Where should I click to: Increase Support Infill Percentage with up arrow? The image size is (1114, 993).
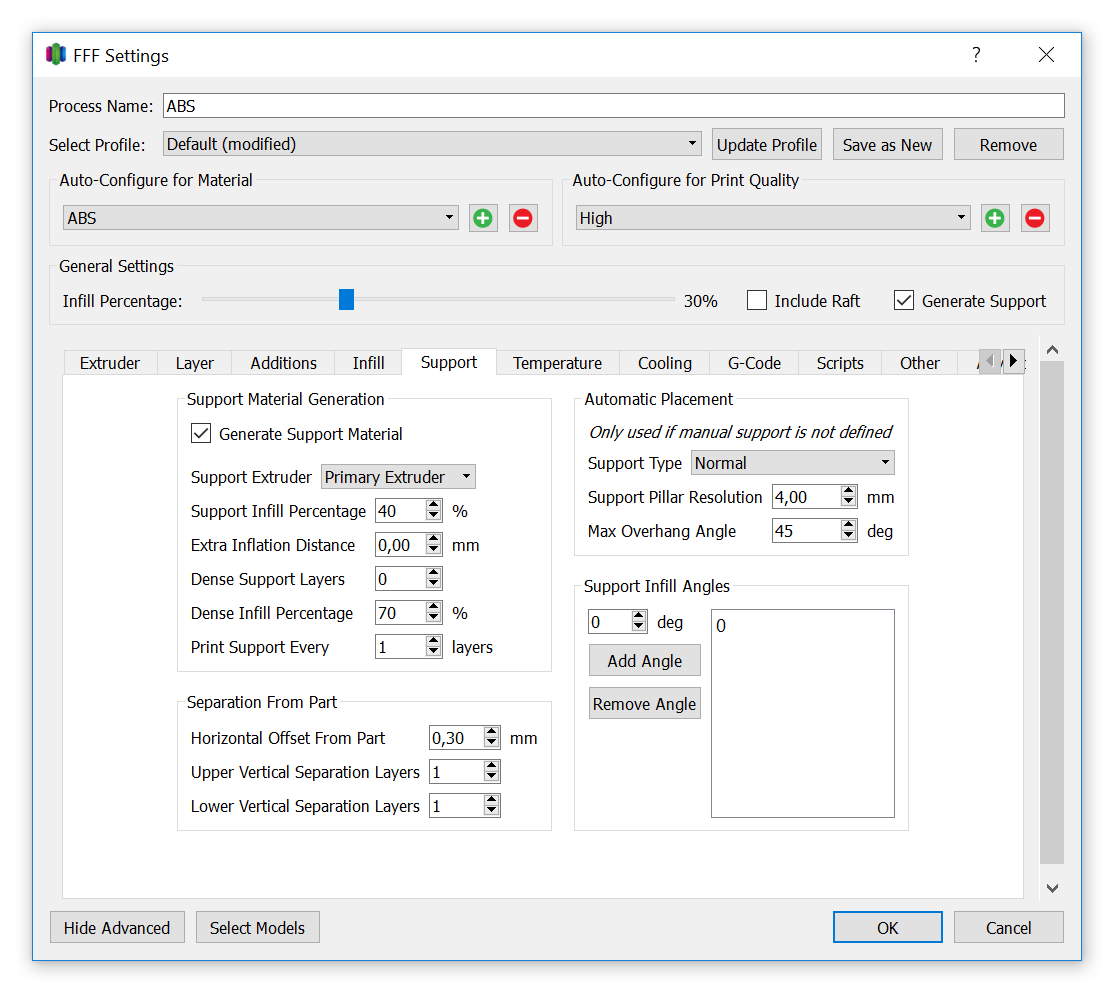point(433,505)
